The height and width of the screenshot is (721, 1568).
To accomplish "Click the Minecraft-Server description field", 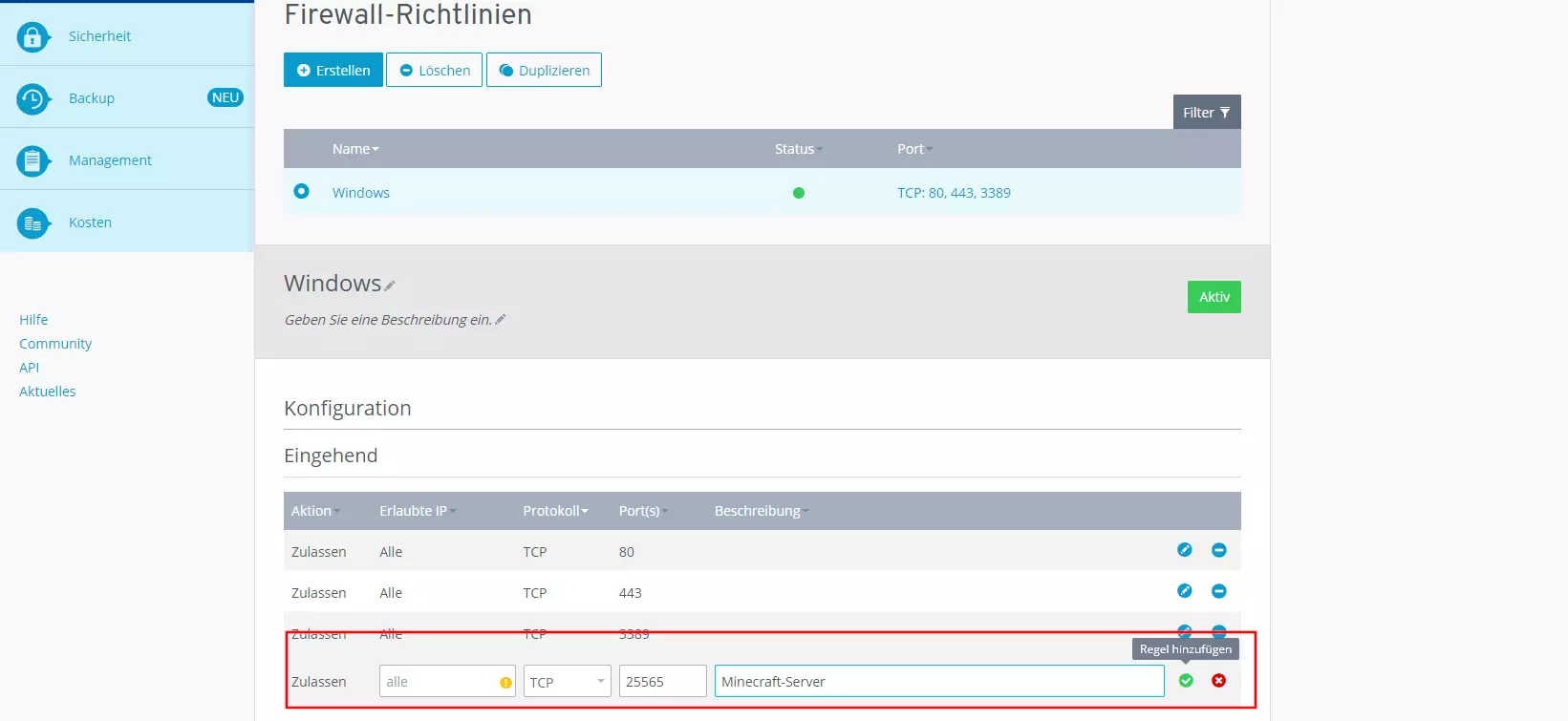I will pos(938,682).
